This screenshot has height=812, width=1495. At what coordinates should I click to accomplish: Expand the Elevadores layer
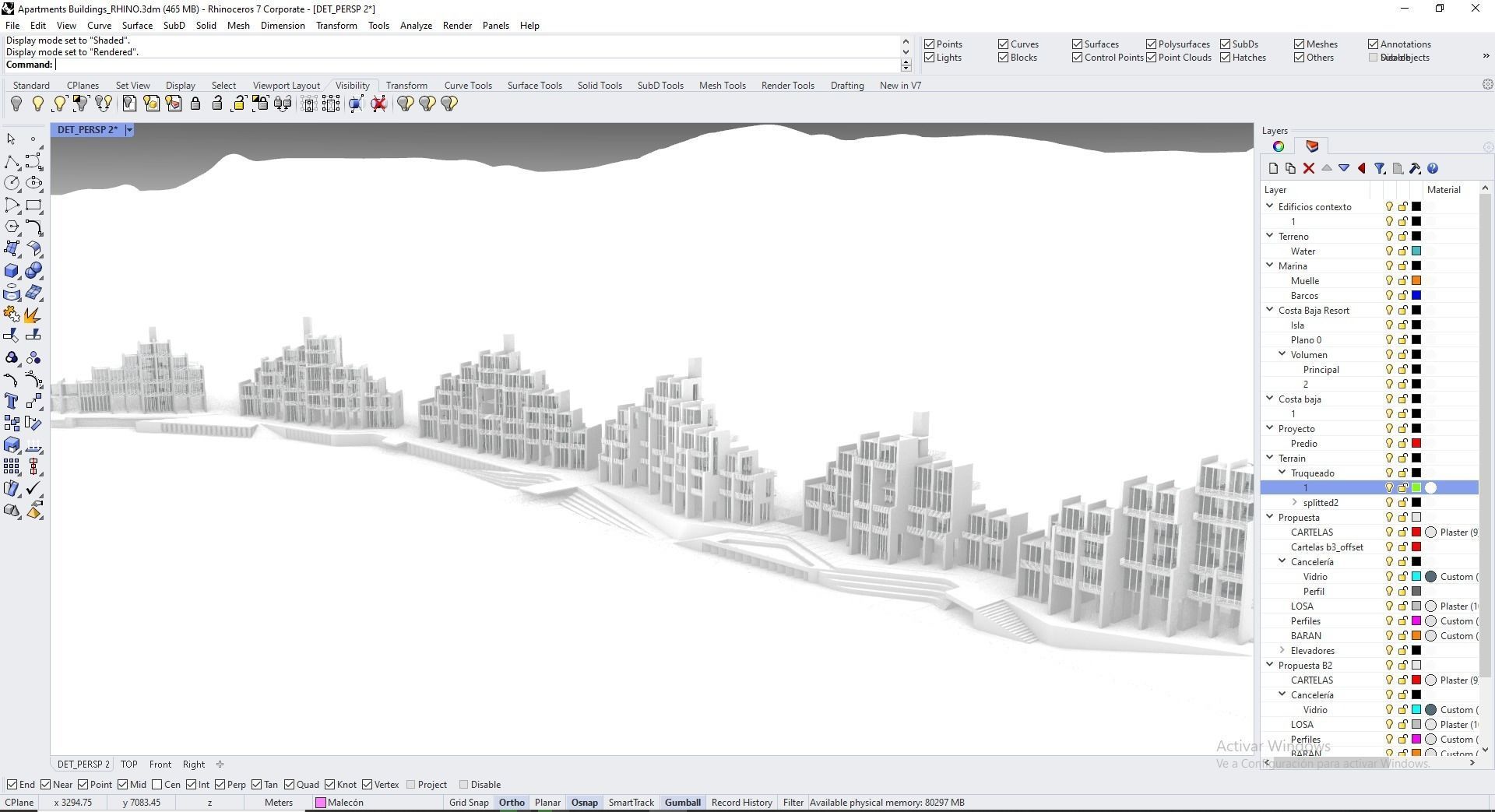[x=1282, y=650]
